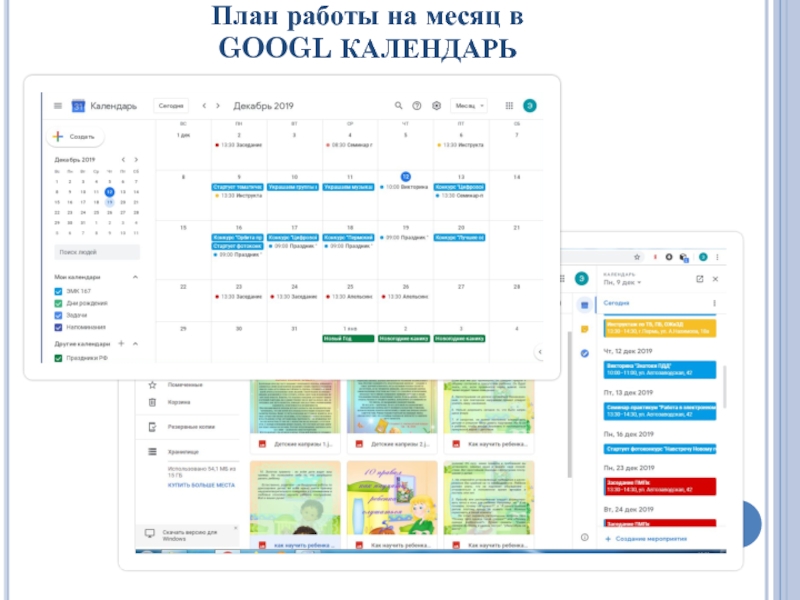Collapse the Мои календари section
The width and height of the screenshot is (800, 600).
pos(135,277)
